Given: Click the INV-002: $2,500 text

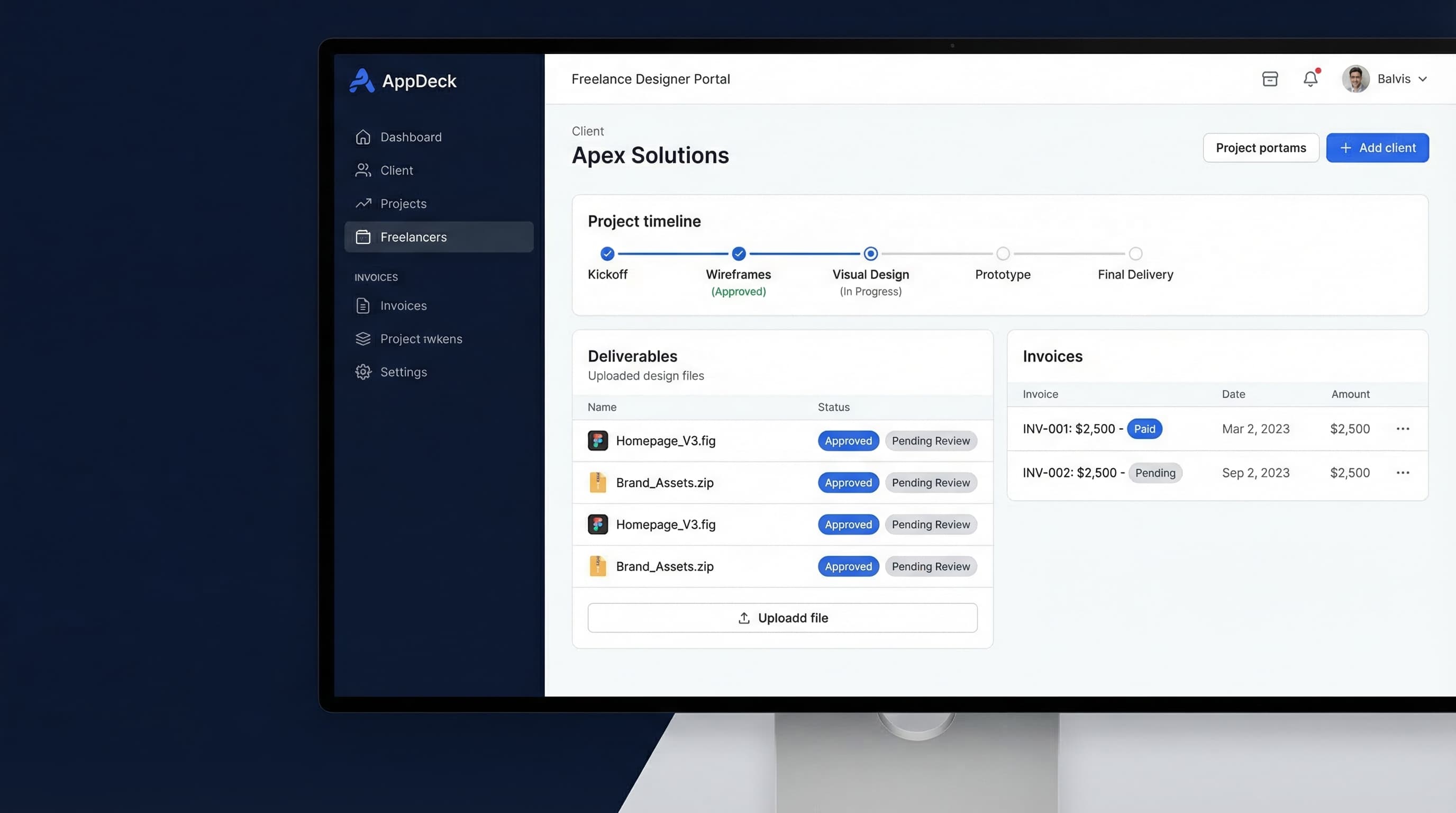Looking at the screenshot, I should (x=1069, y=473).
